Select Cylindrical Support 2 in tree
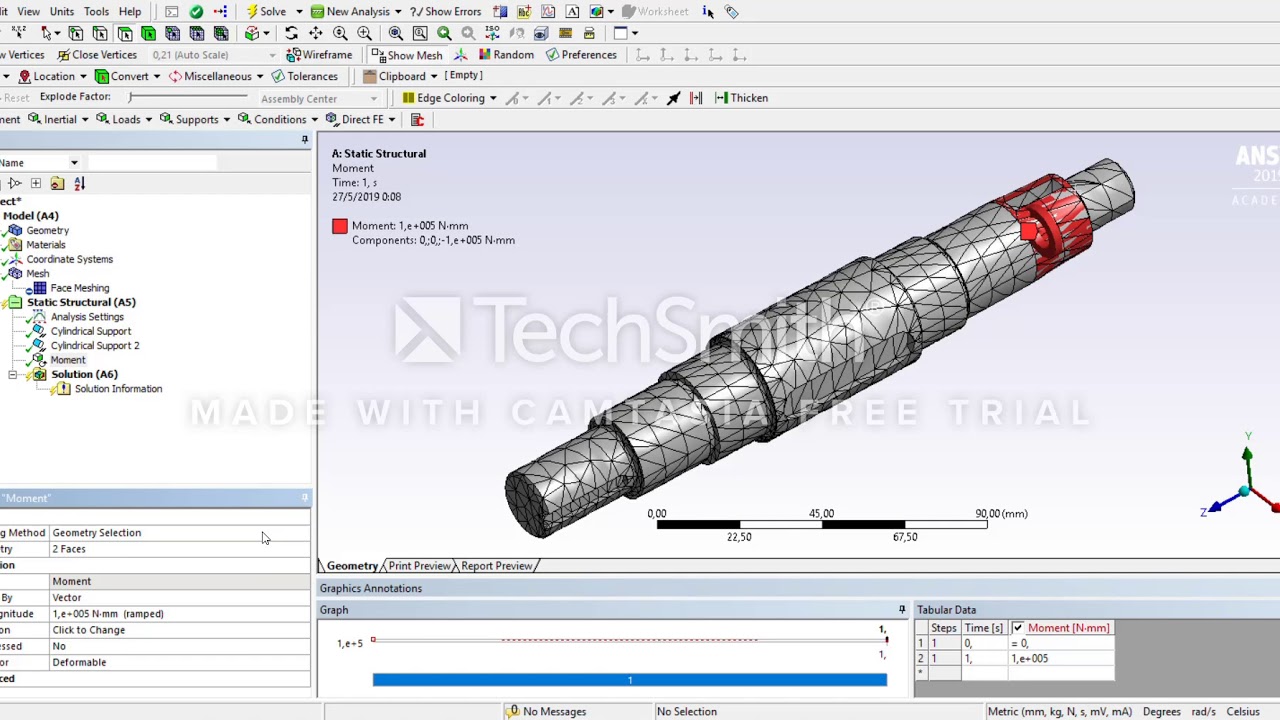The height and width of the screenshot is (720, 1280). pyautogui.click(x=95, y=346)
